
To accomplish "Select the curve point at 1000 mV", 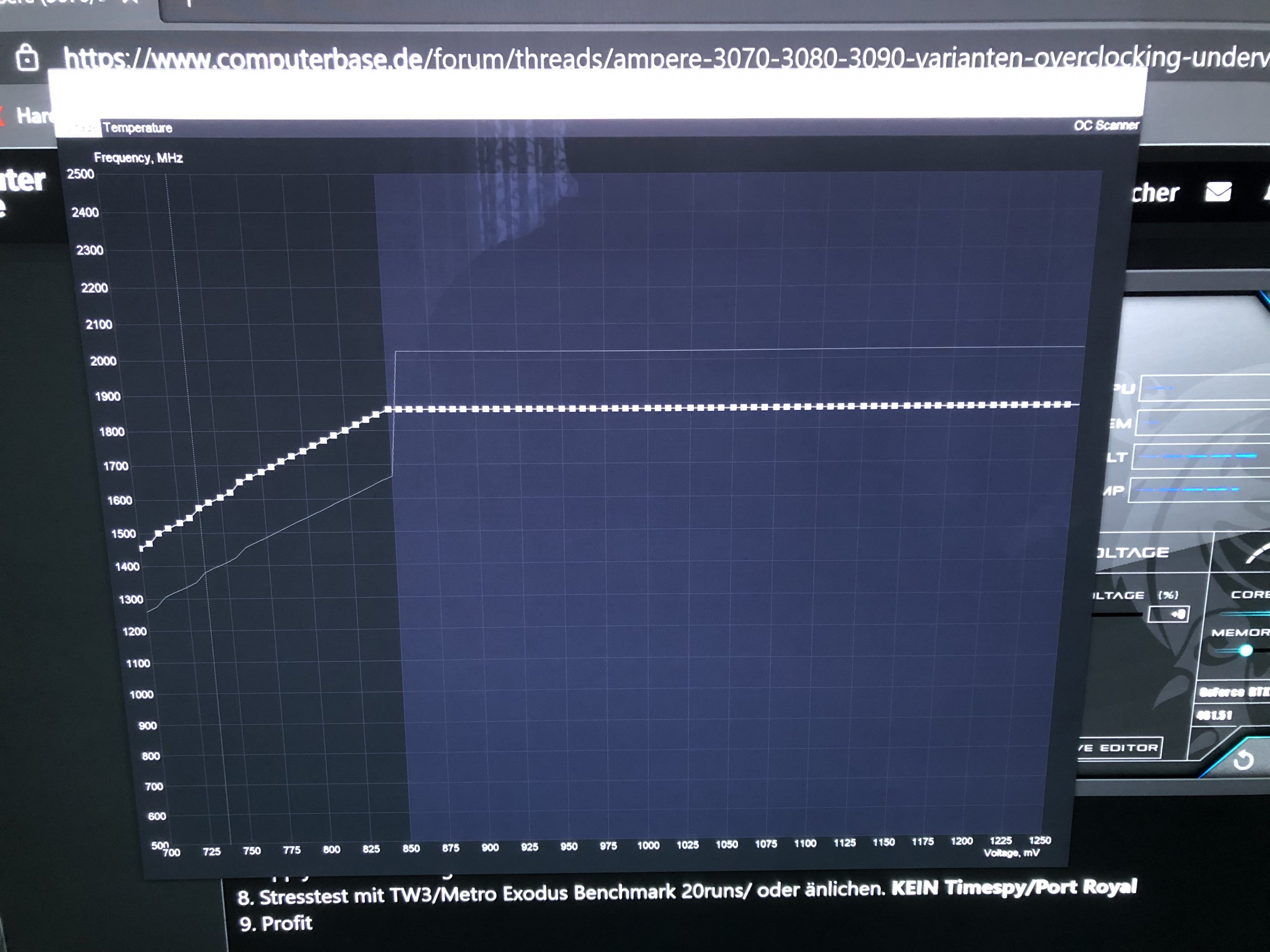I will click(x=648, y=408).
